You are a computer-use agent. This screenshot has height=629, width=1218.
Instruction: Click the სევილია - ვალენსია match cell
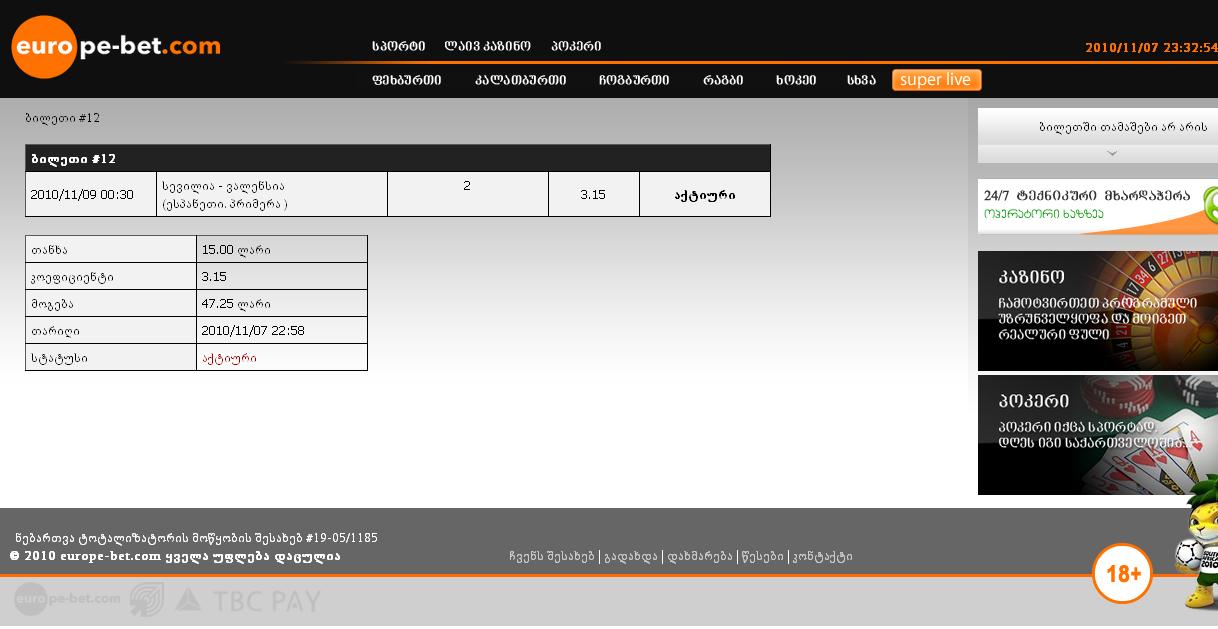pos(272,194)
